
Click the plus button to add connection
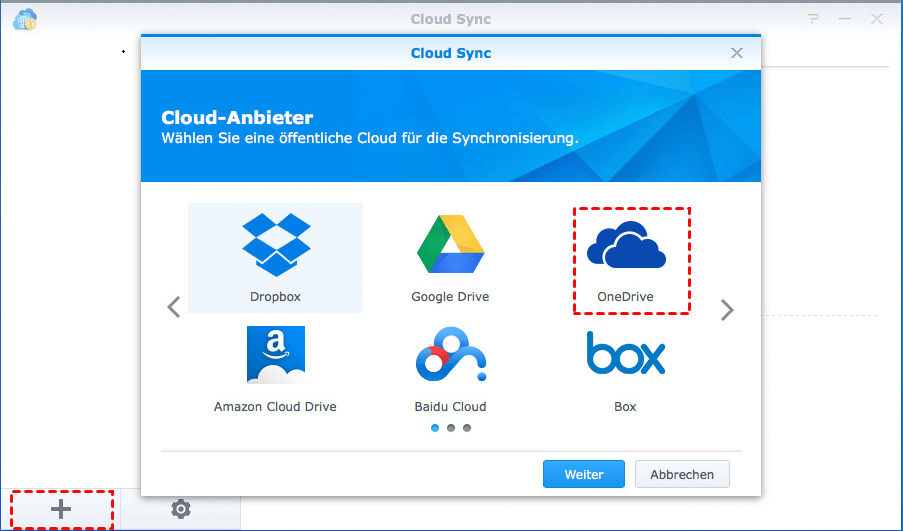pyautogui.click(x=61, y=509)
